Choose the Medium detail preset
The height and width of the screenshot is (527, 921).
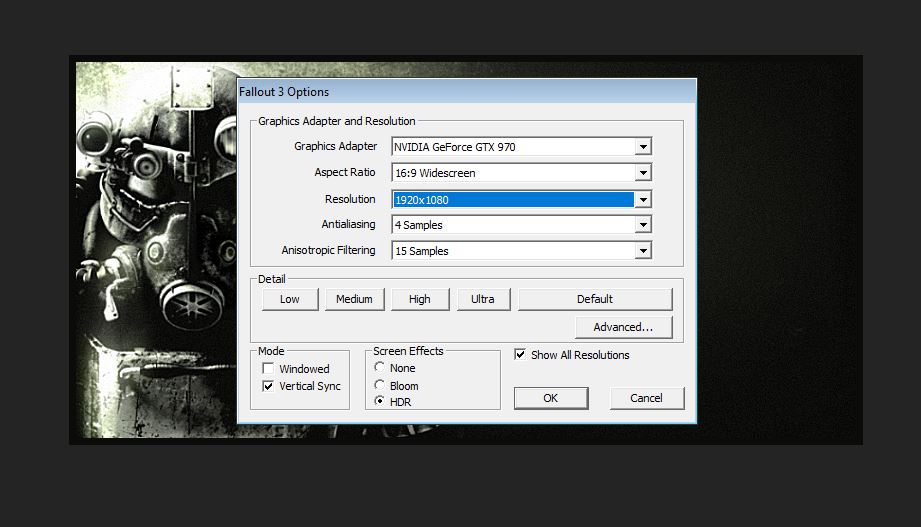(355, 299)
